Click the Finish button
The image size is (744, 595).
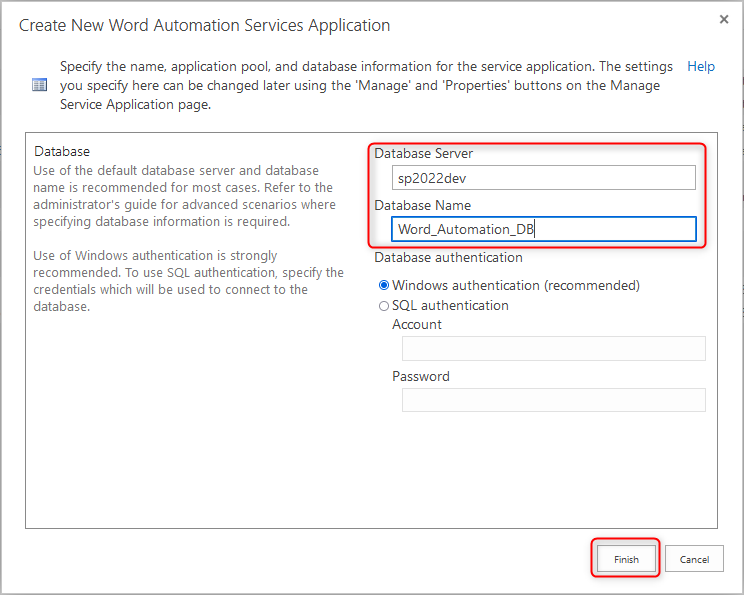coord(626,559)
